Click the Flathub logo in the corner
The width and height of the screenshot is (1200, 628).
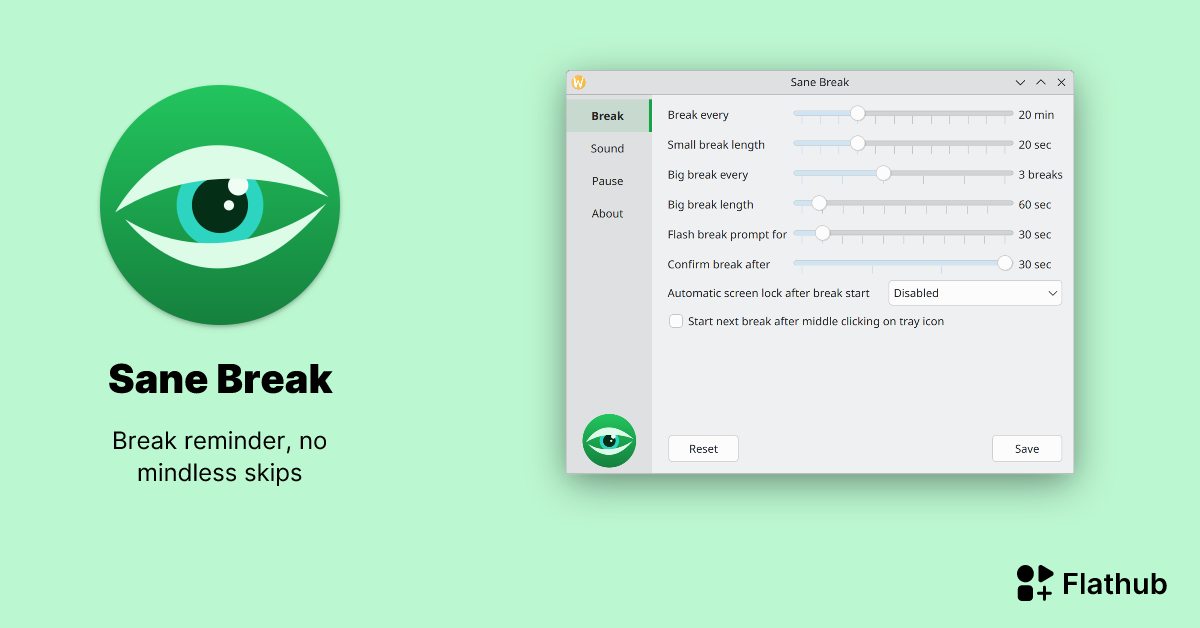click(x=1036, y=582)
